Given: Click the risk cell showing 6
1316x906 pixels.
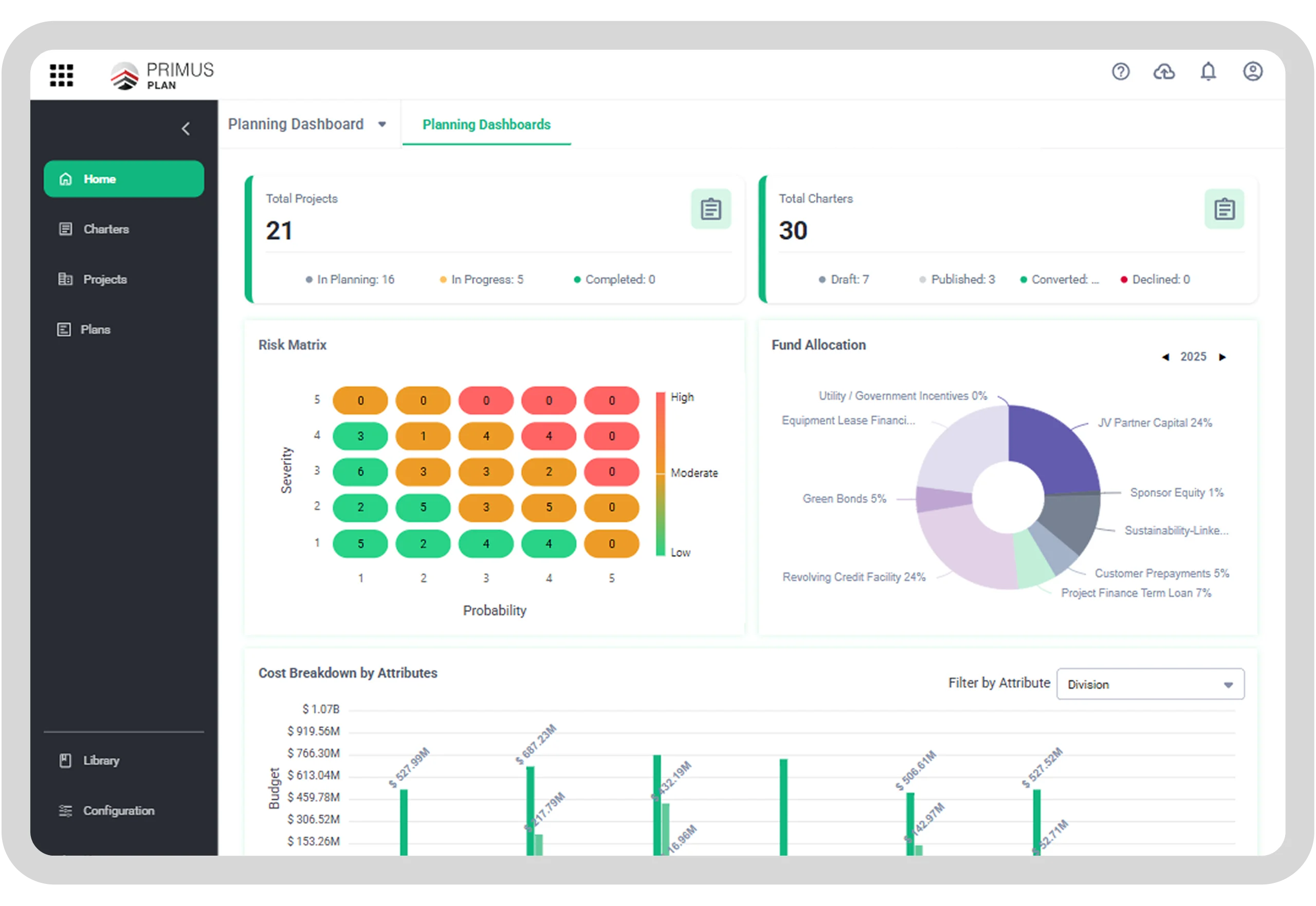Looking at the screenshot, I should pos(360,472).
